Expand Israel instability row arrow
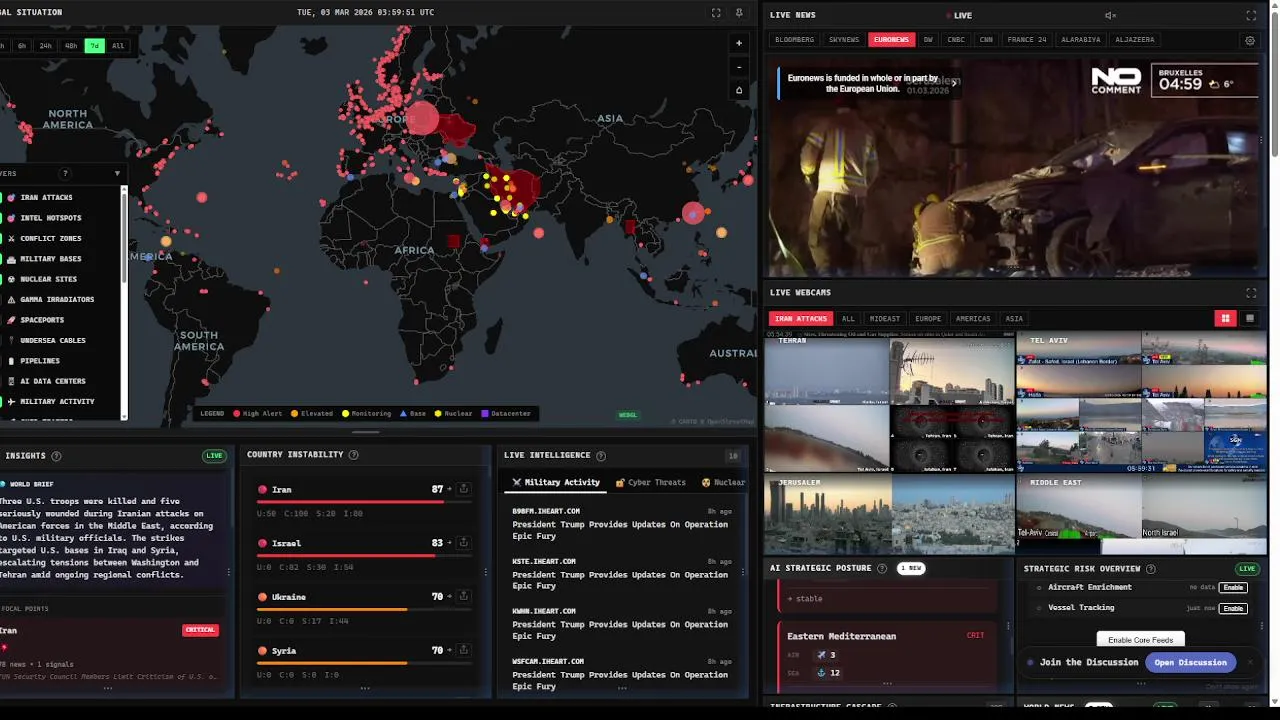 (450, 543)
